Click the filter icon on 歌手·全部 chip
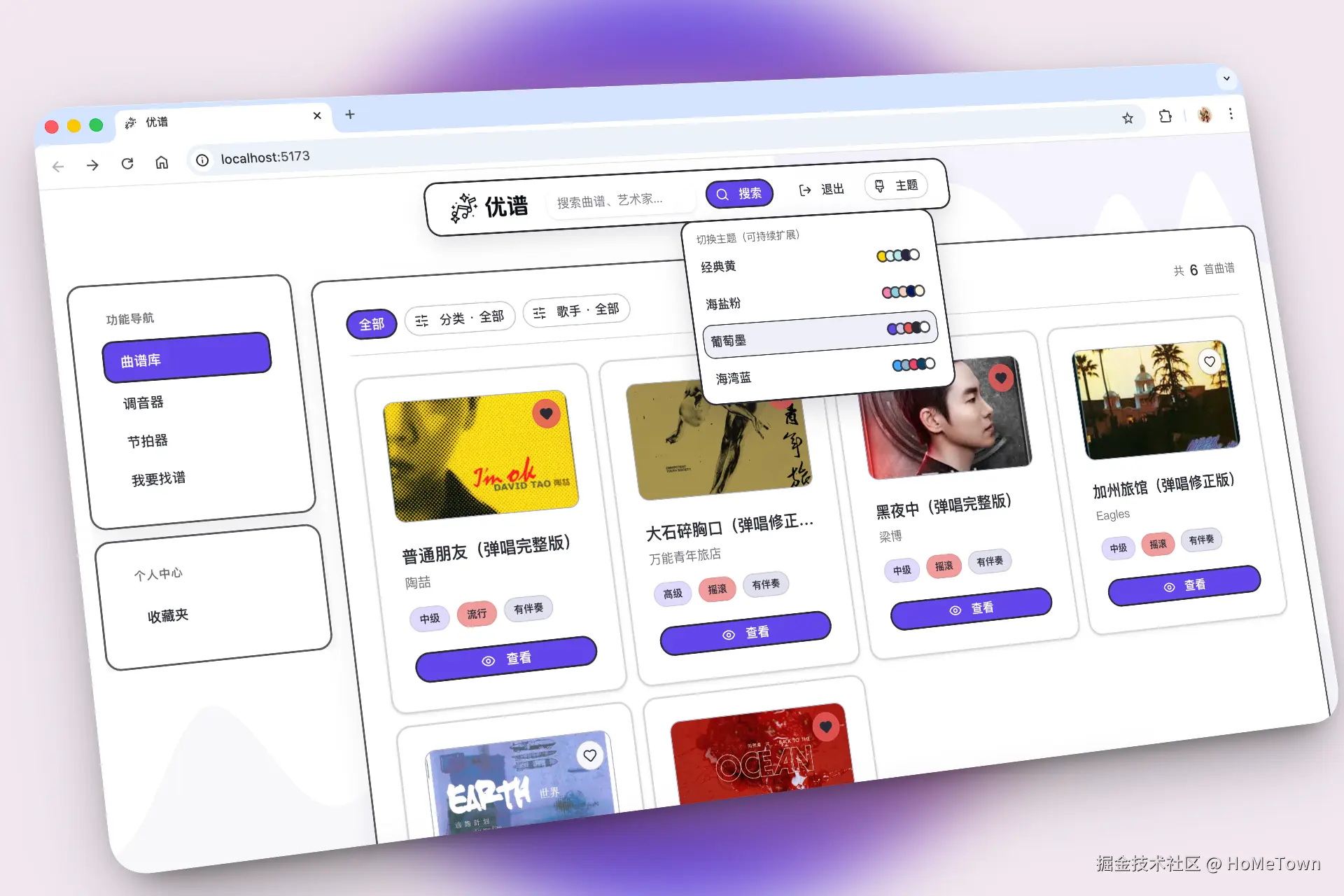 pyautogui.click(x=540, y=313)
